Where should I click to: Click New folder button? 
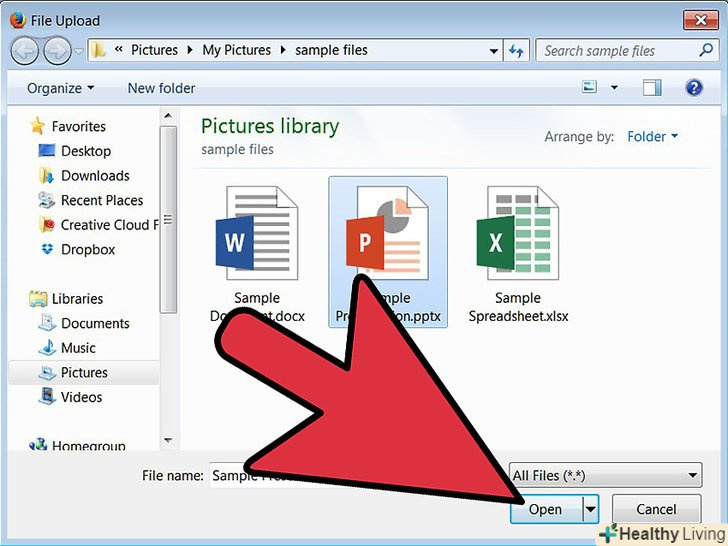click(x=161, y=88)
